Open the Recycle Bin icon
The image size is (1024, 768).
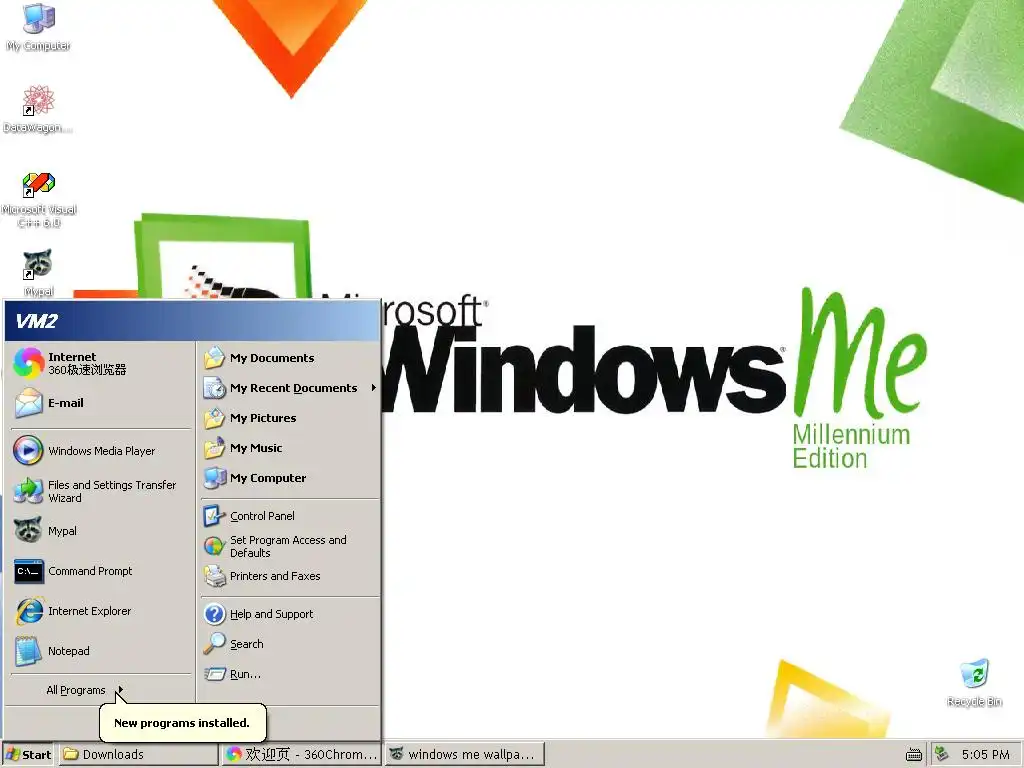(974, 674)
